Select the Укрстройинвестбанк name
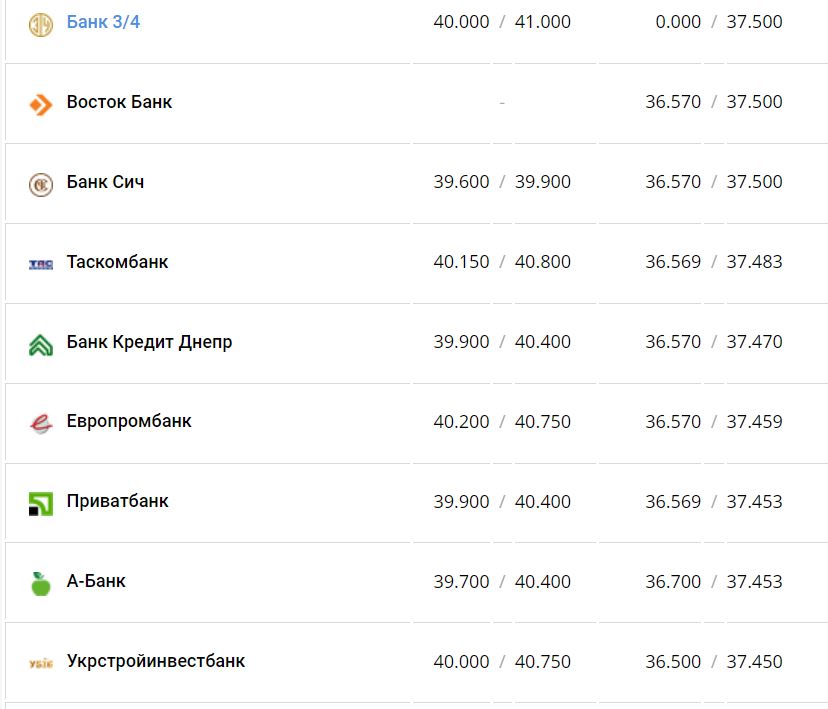This screenshot has height=709, width=828. click(x=155, y=661)
